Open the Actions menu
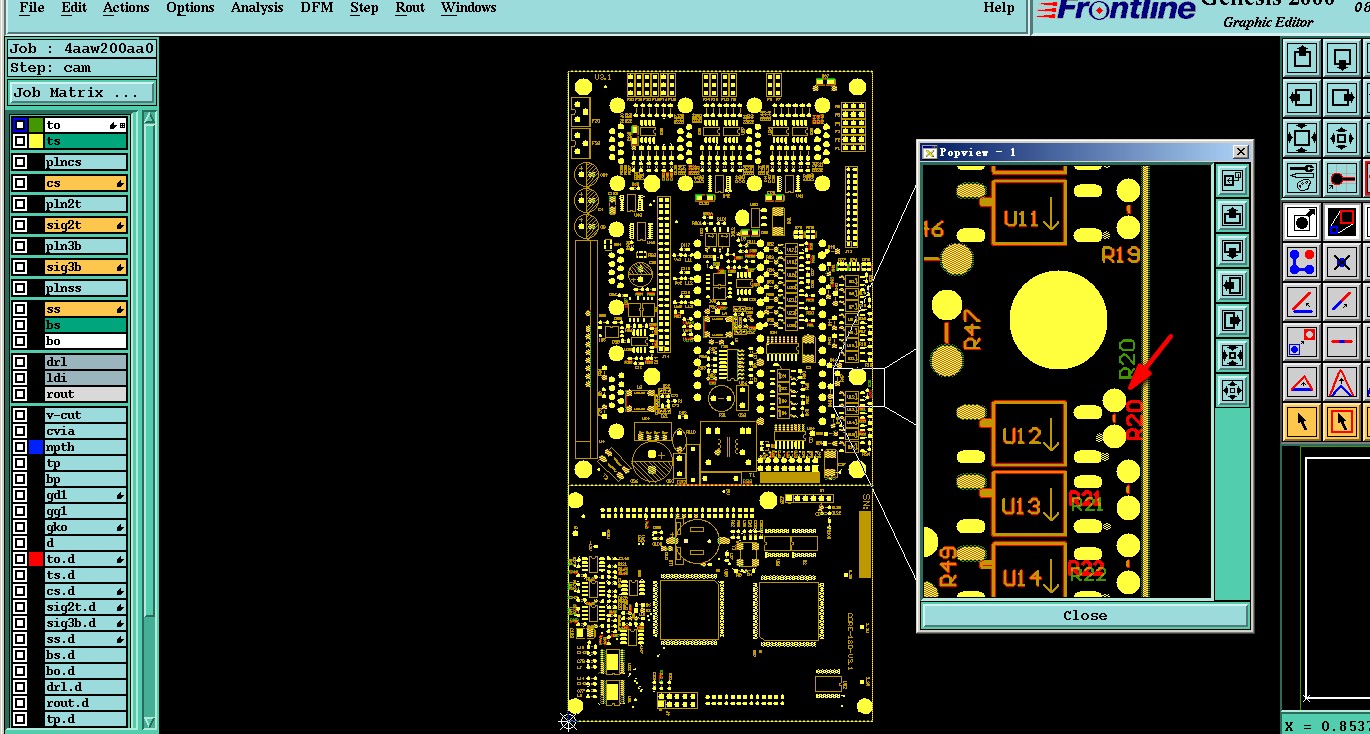 click(126, 7)
